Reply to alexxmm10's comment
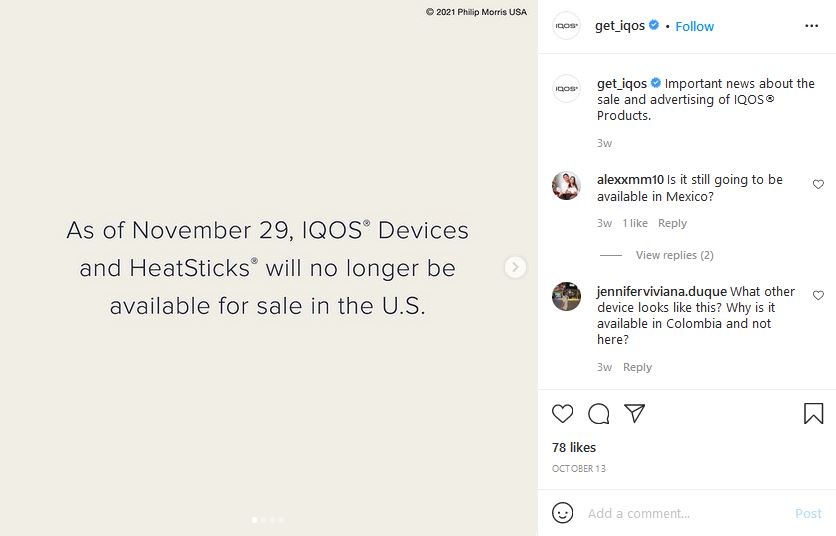836x536 pixels. 672,223
